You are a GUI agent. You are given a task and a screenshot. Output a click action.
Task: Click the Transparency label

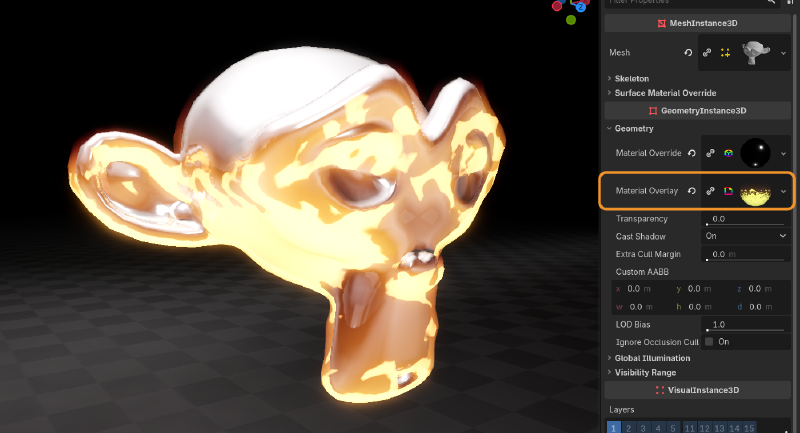(x=641, y=219)
